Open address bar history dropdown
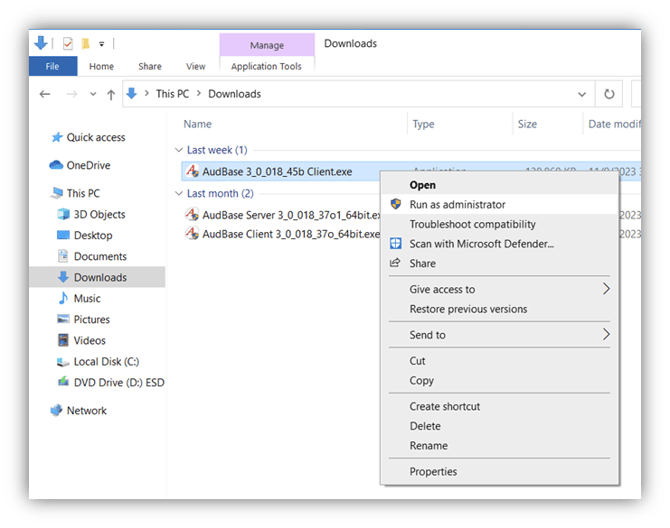 tap(583, 94)
